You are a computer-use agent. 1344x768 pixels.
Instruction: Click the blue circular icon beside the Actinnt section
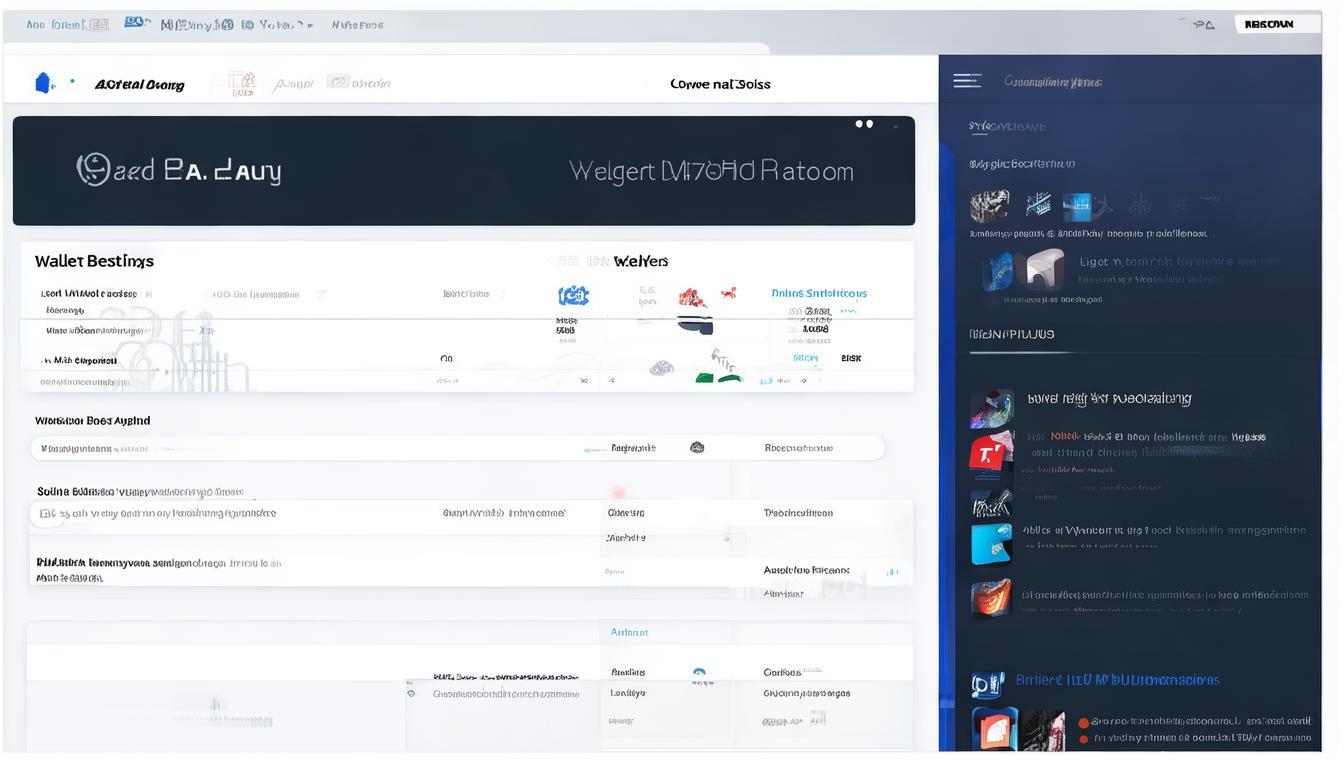click(699, 674)
